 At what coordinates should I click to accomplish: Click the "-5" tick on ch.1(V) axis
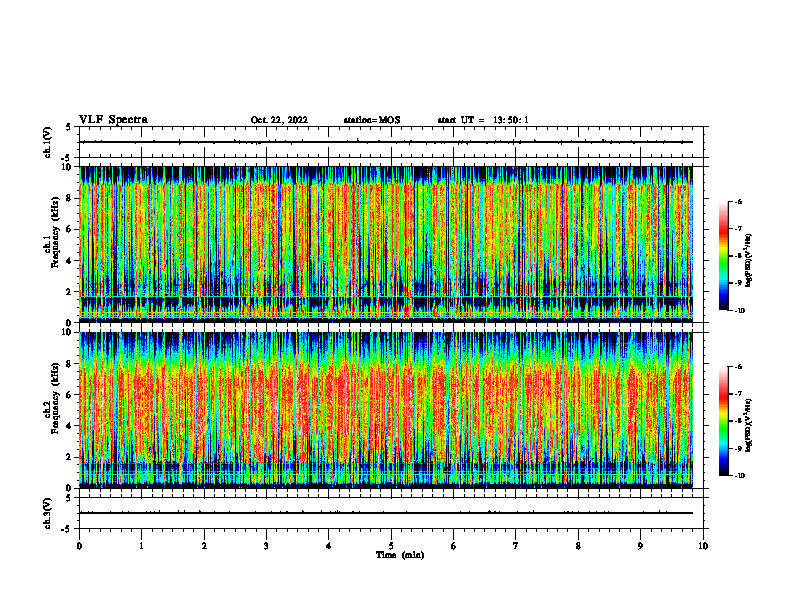point(66,159)
